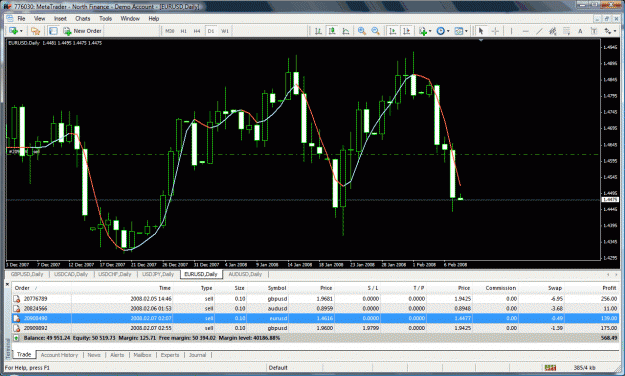The height and width of the screenshot is (376, 625).
Task: Switch to line chart mode
Action: point(346,31)
